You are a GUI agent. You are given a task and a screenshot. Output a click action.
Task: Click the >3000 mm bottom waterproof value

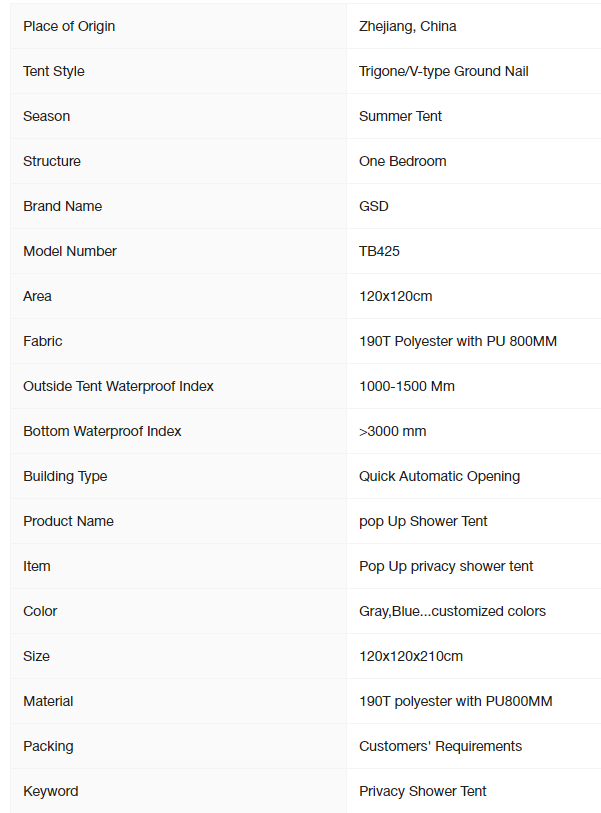click(x=393, y=431)
